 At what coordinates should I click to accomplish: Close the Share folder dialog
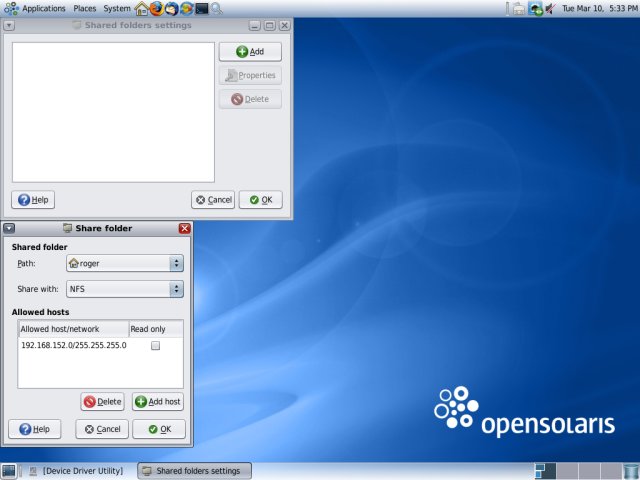(184, 228)
